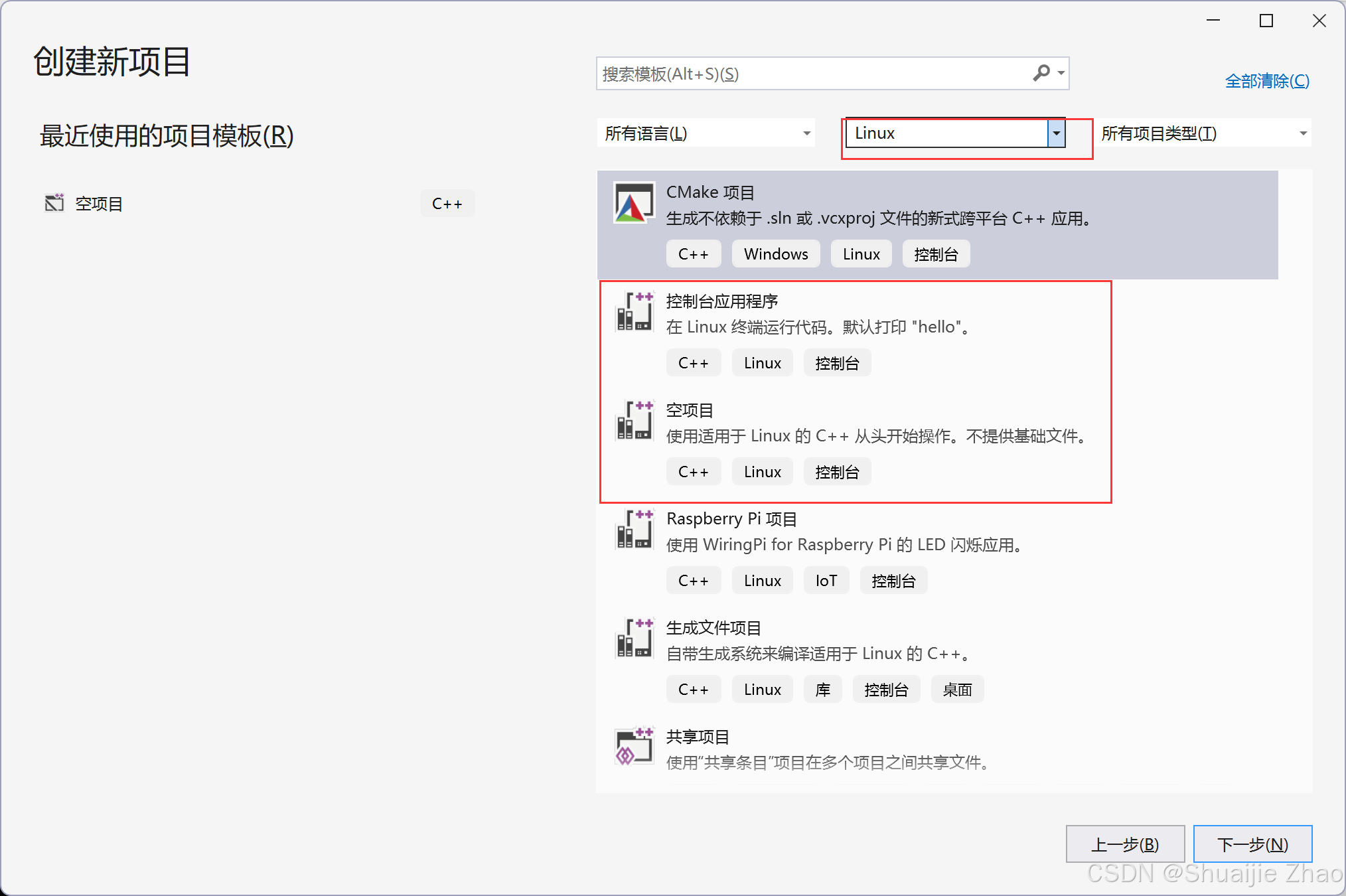Select the 生成文件项目 template title

pyautogui.click(x=713, y=628)
